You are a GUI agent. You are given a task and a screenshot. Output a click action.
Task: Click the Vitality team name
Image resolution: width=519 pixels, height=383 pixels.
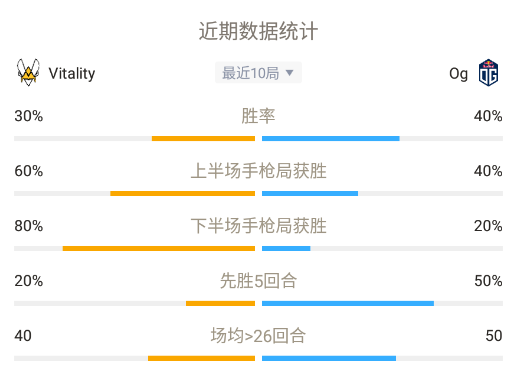click(72, 73)
